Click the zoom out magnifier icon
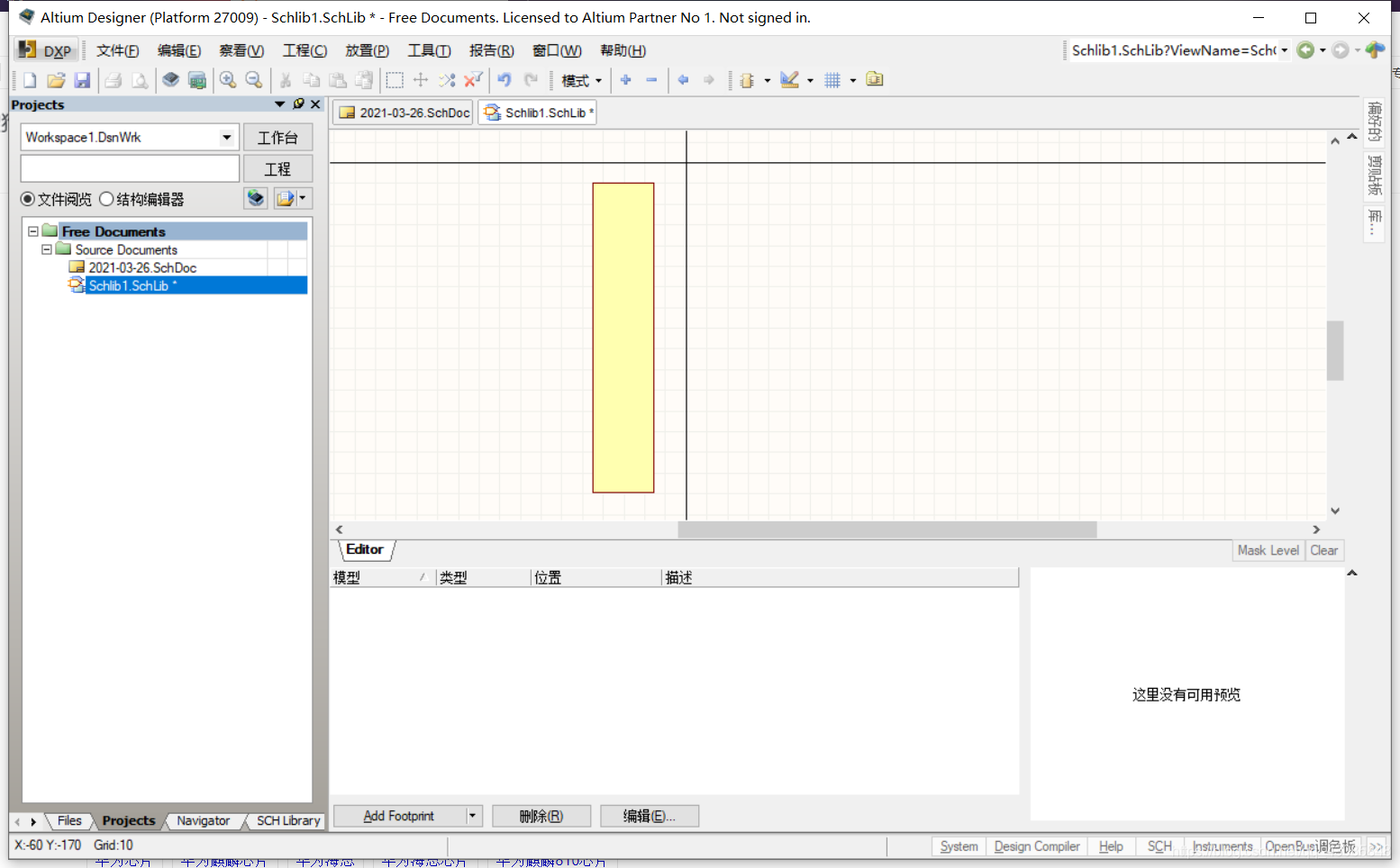The image size is (1400, 868). (x=254, y=80)
